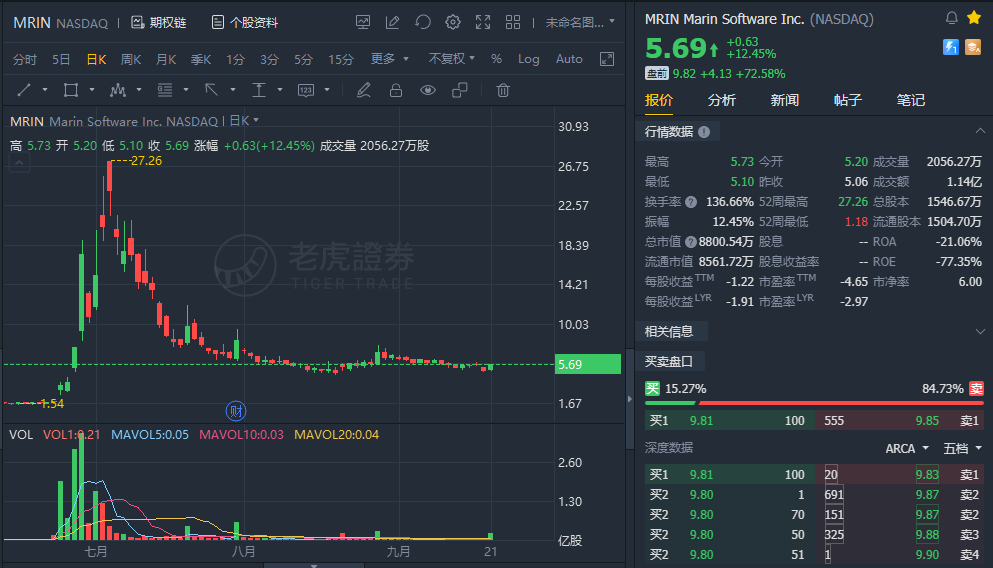Select the pencil brush drawing tool
The width and height of the screenshot is (993, 568).
[364, 91]
